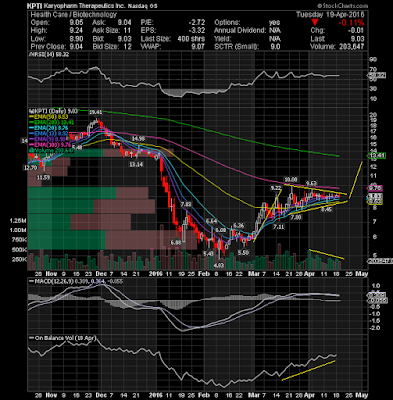Click the Chg value -0.01
The image size is (393, 400).
click(x=357, y=31)
